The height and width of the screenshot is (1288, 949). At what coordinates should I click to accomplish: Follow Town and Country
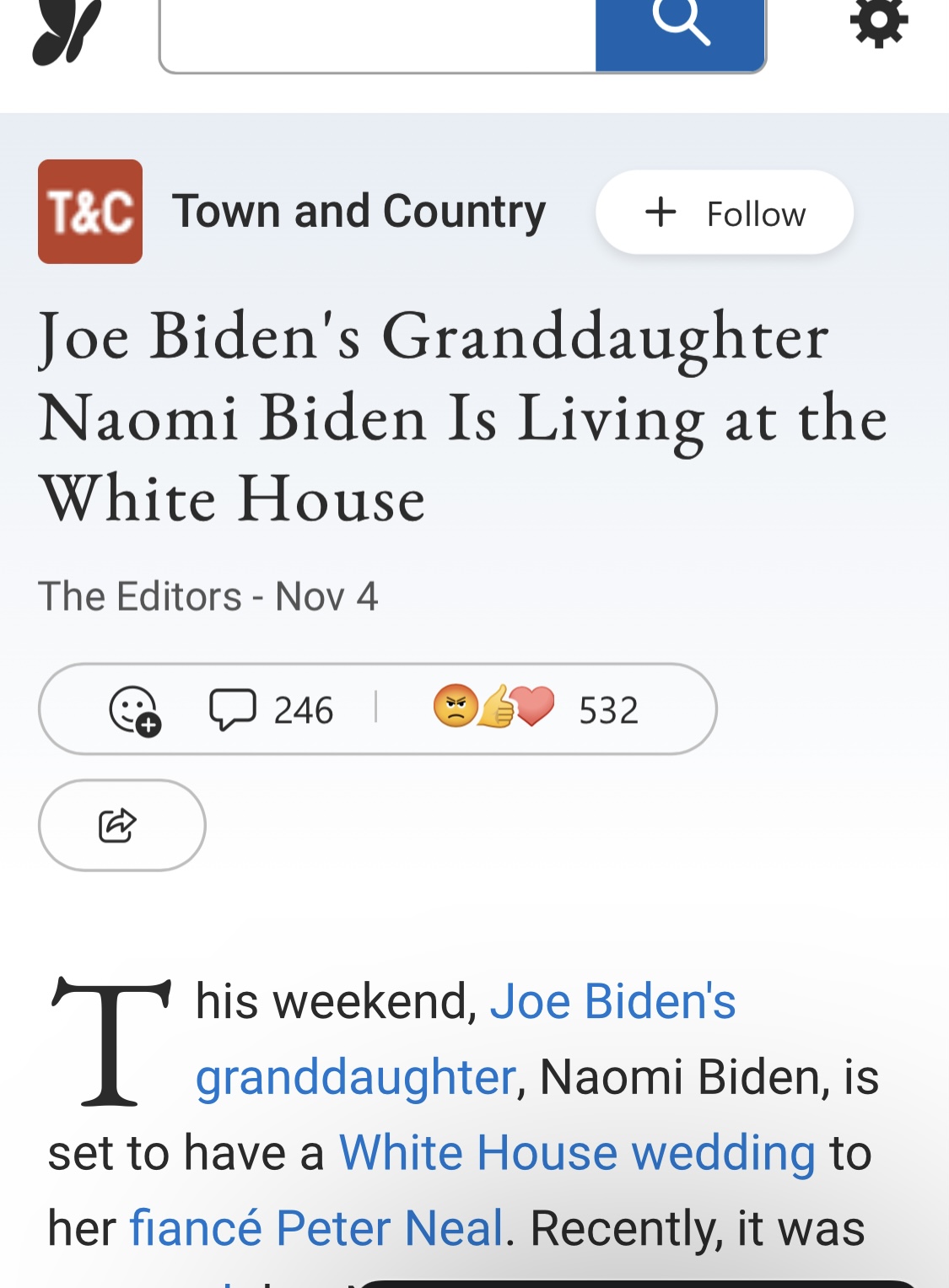[725, 213]
